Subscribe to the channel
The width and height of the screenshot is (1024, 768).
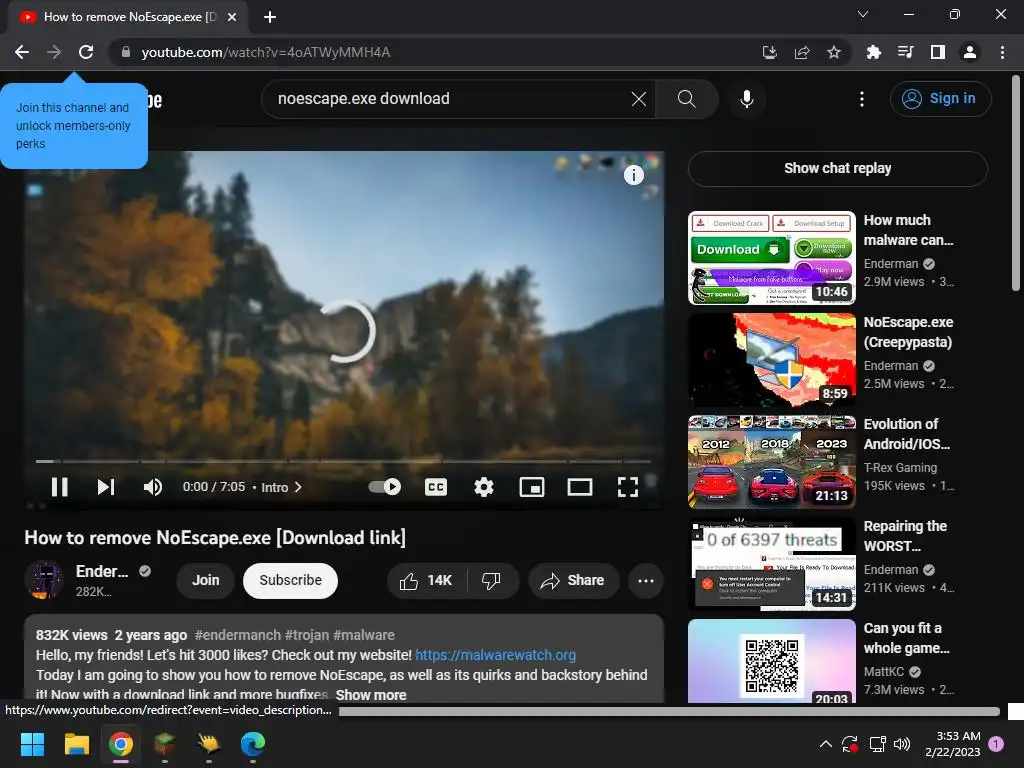click(291, 581)
